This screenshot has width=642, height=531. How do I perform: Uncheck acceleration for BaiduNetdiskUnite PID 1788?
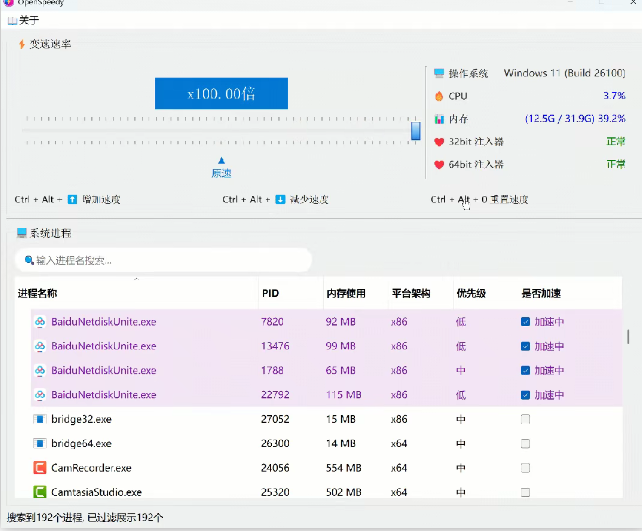526,371
